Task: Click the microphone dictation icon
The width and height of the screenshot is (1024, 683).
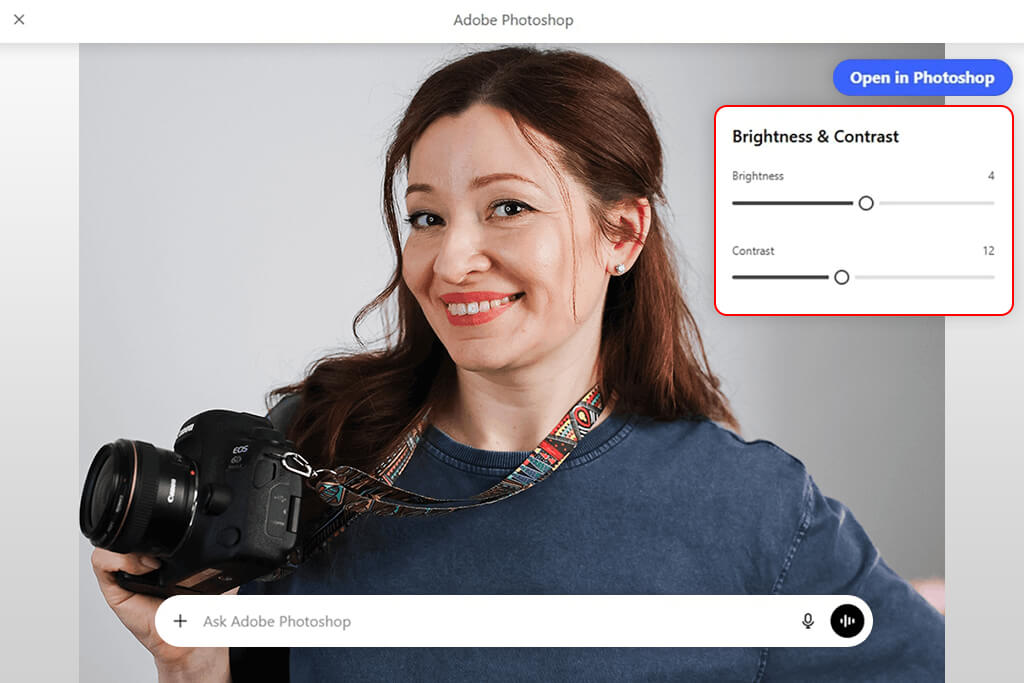Action: click(x=808, y=621)
